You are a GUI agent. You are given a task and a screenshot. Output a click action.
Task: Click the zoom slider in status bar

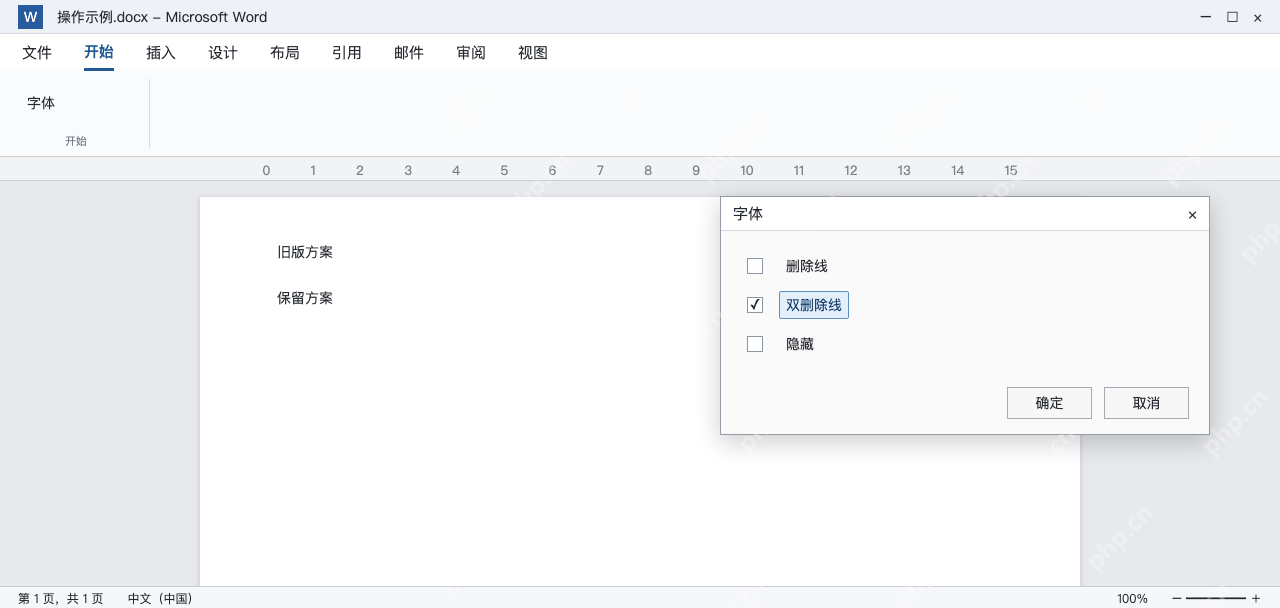coord(1216,598)
